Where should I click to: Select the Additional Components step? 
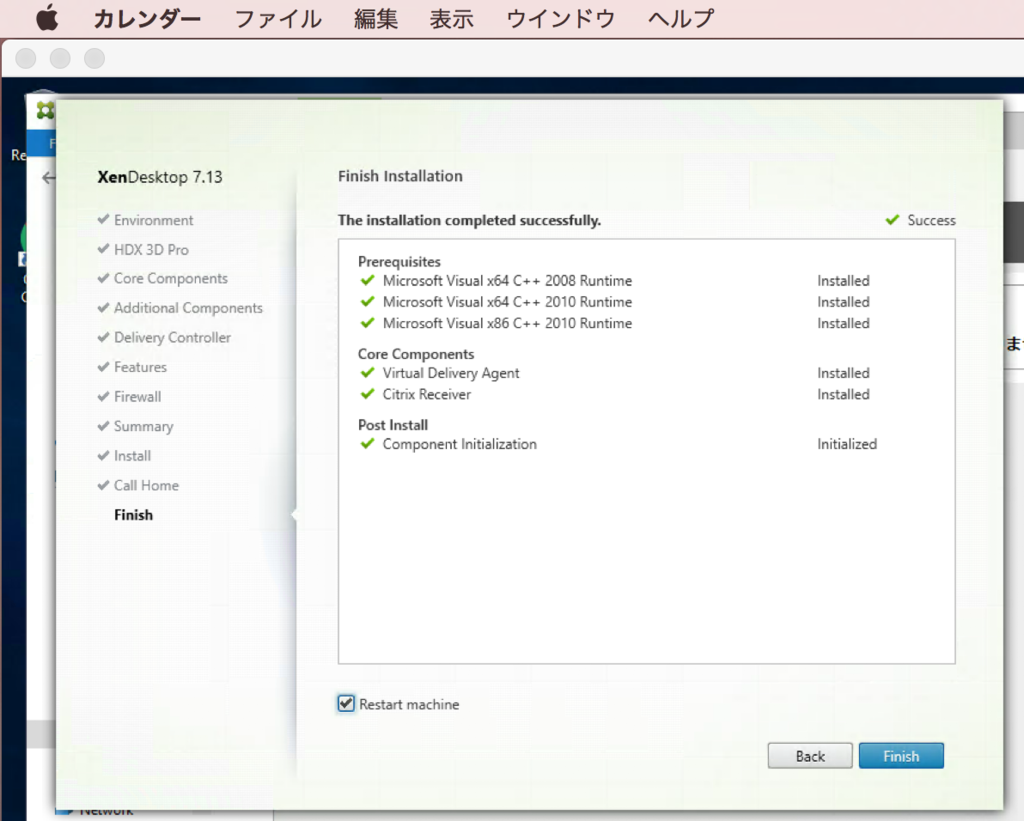coord(188,308)
